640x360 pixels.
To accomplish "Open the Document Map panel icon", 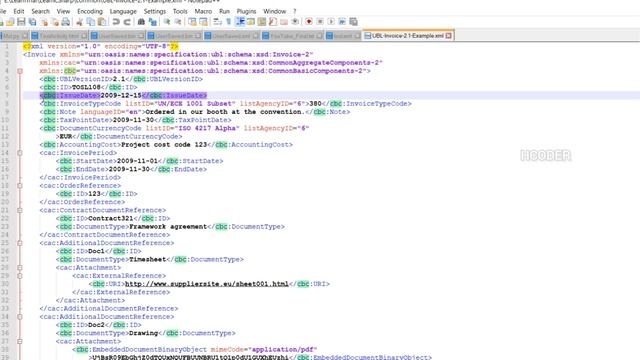I will coord(262,22).
